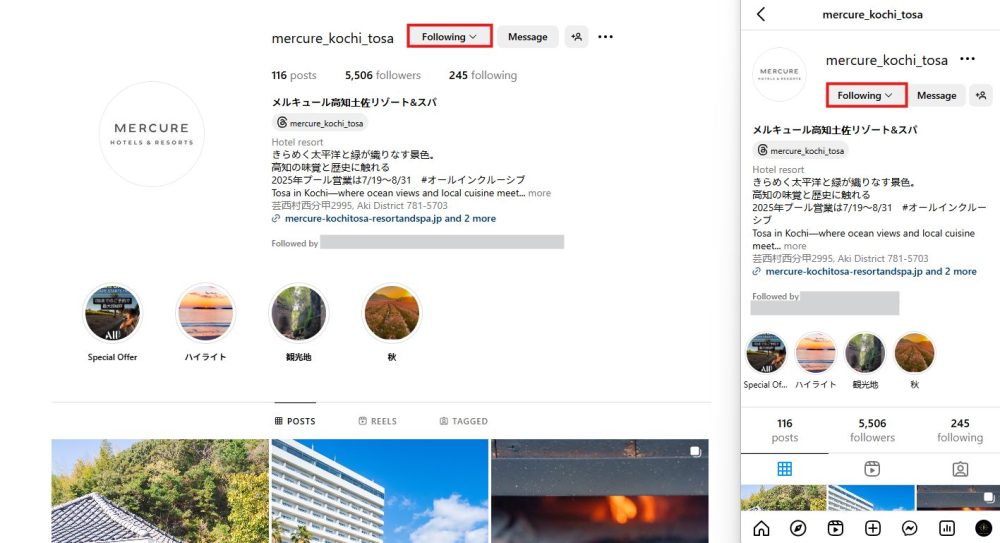Click the Message button in the mobile panel
Screen dimensions: 1000x543
pos(936,95)
